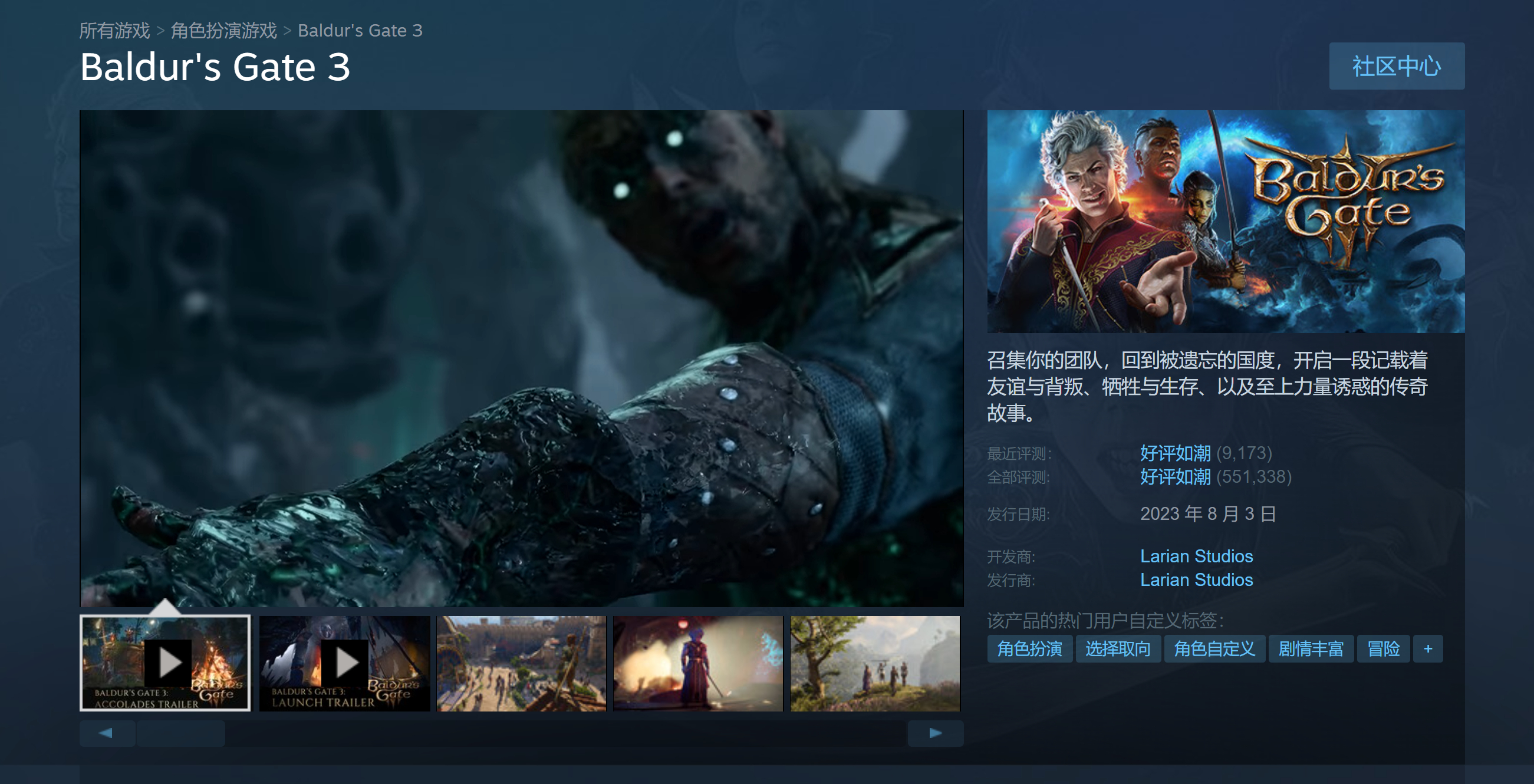Click the left arrow of thumbnail strip
This screenshot has width=1534, height=784.
[x=107, y=733]
